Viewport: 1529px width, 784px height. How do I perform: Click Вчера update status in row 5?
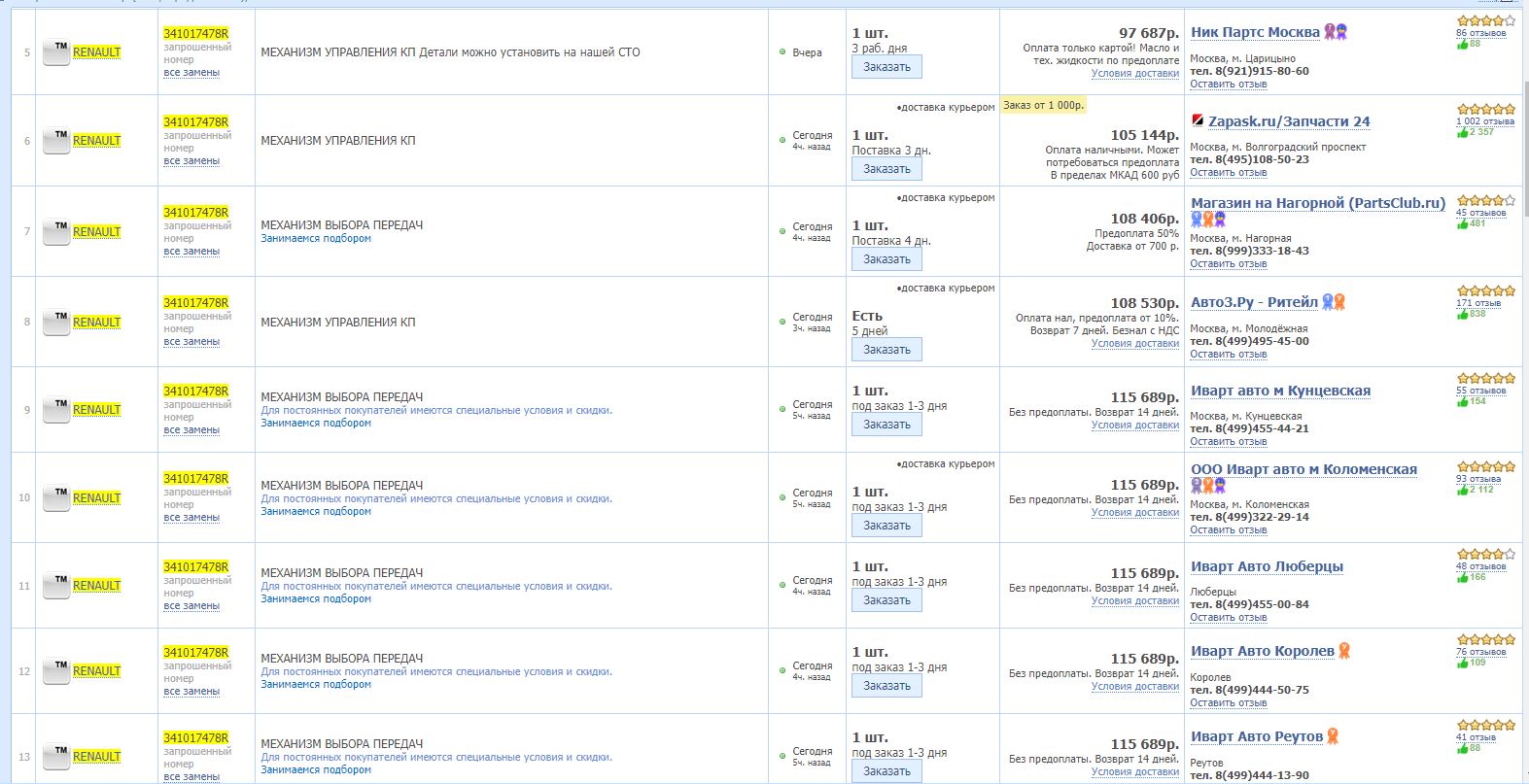point(807,52)
